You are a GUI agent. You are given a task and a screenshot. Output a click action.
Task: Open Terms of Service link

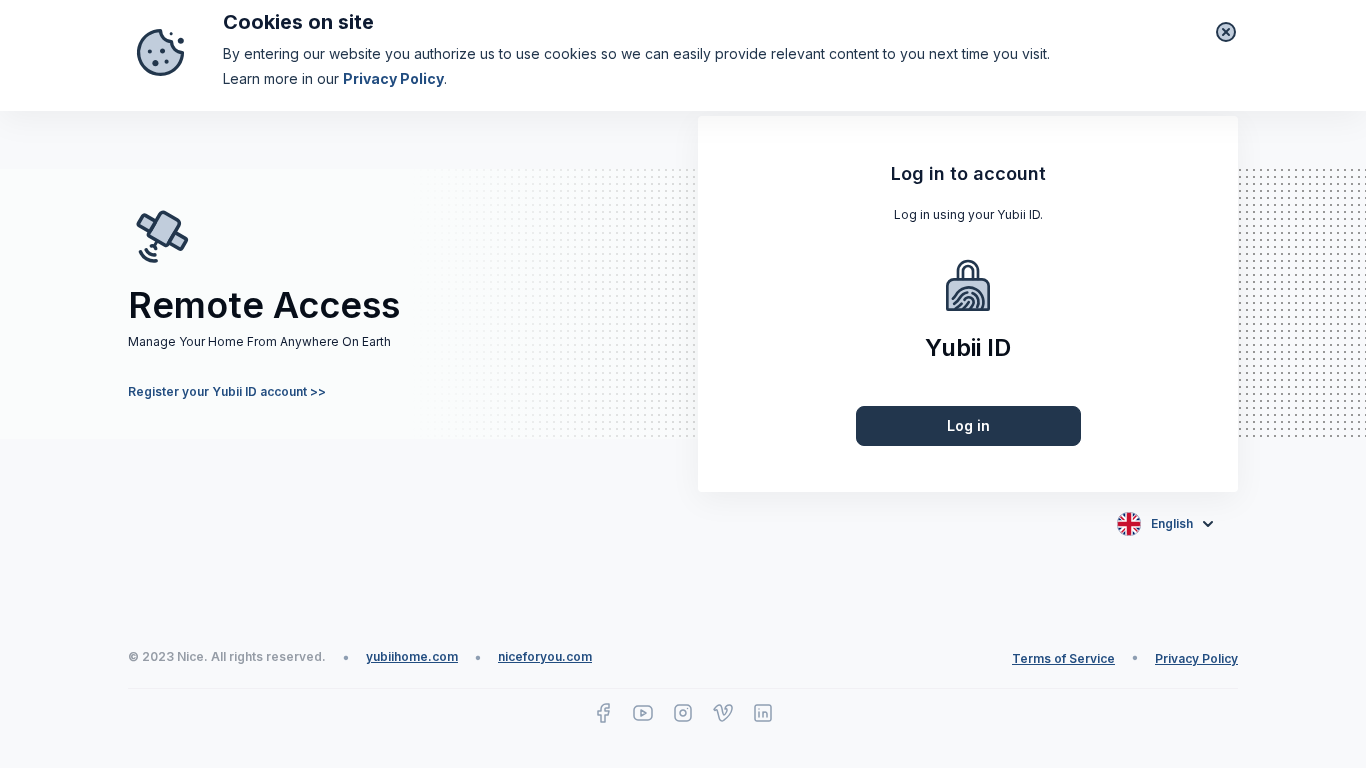pyautogui.click(x=1063, y=659)
